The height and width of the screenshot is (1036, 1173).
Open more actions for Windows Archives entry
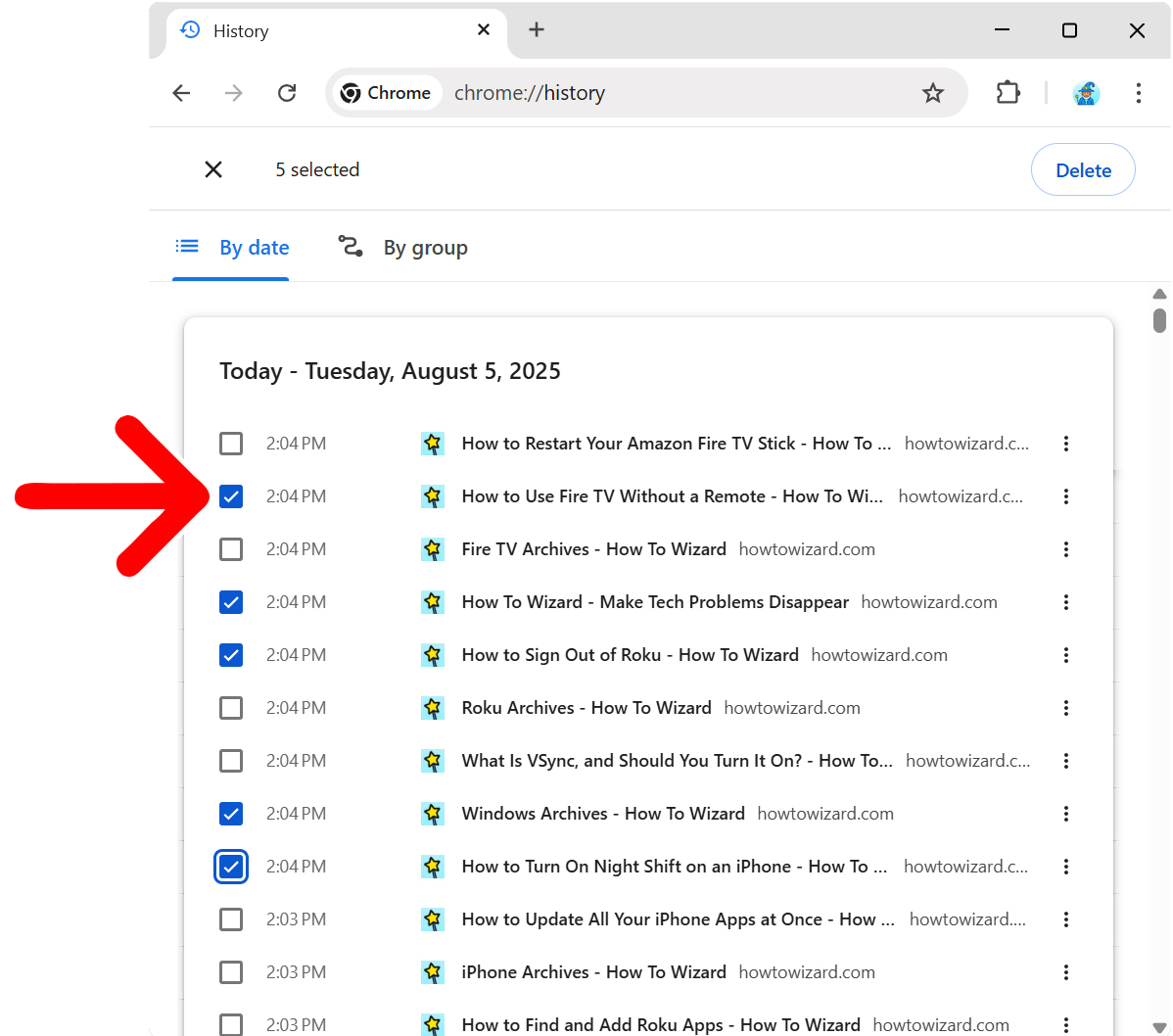click(1065, 814)
